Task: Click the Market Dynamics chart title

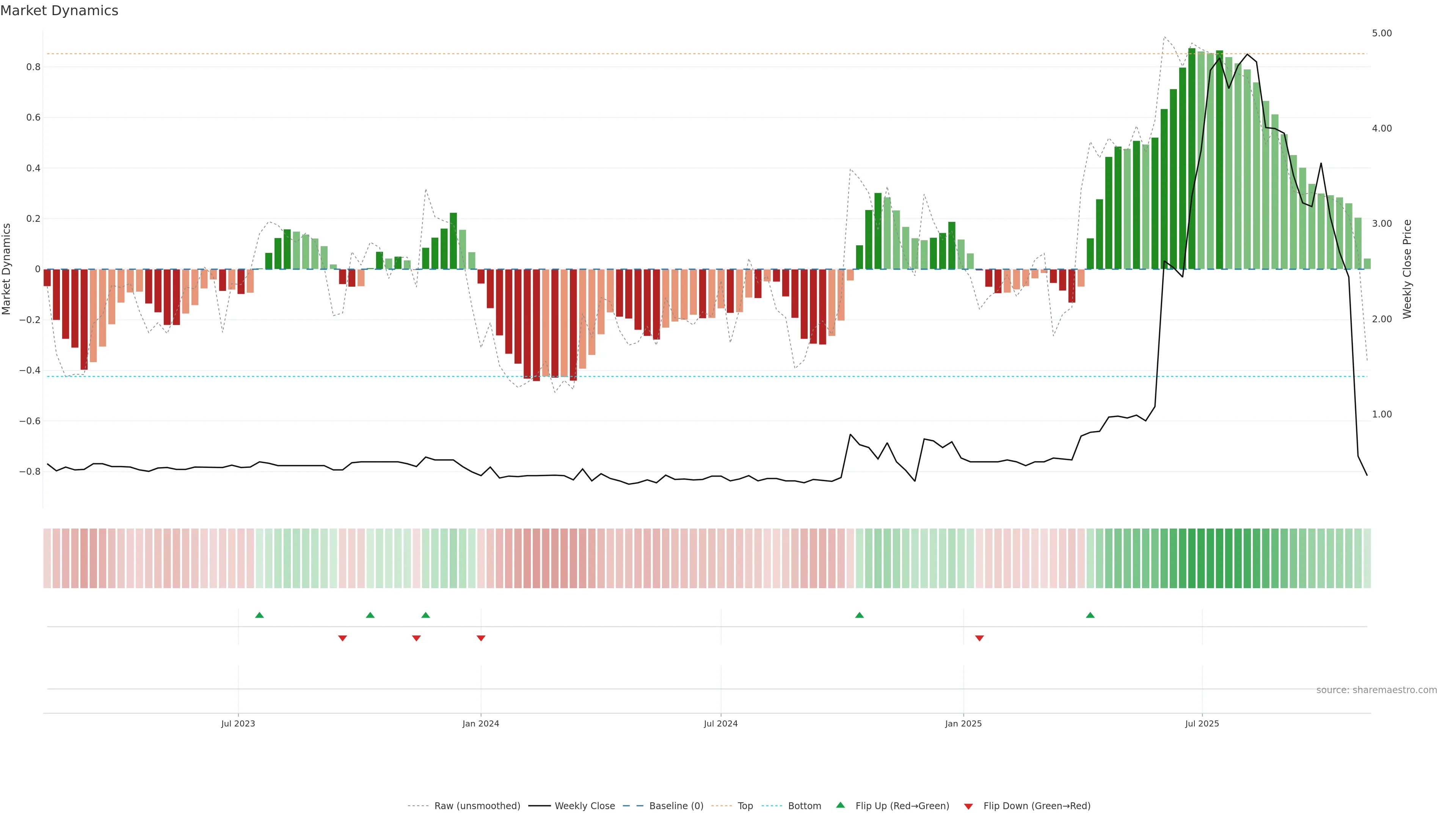Action: pyautogui.click(x=60, y=11)
